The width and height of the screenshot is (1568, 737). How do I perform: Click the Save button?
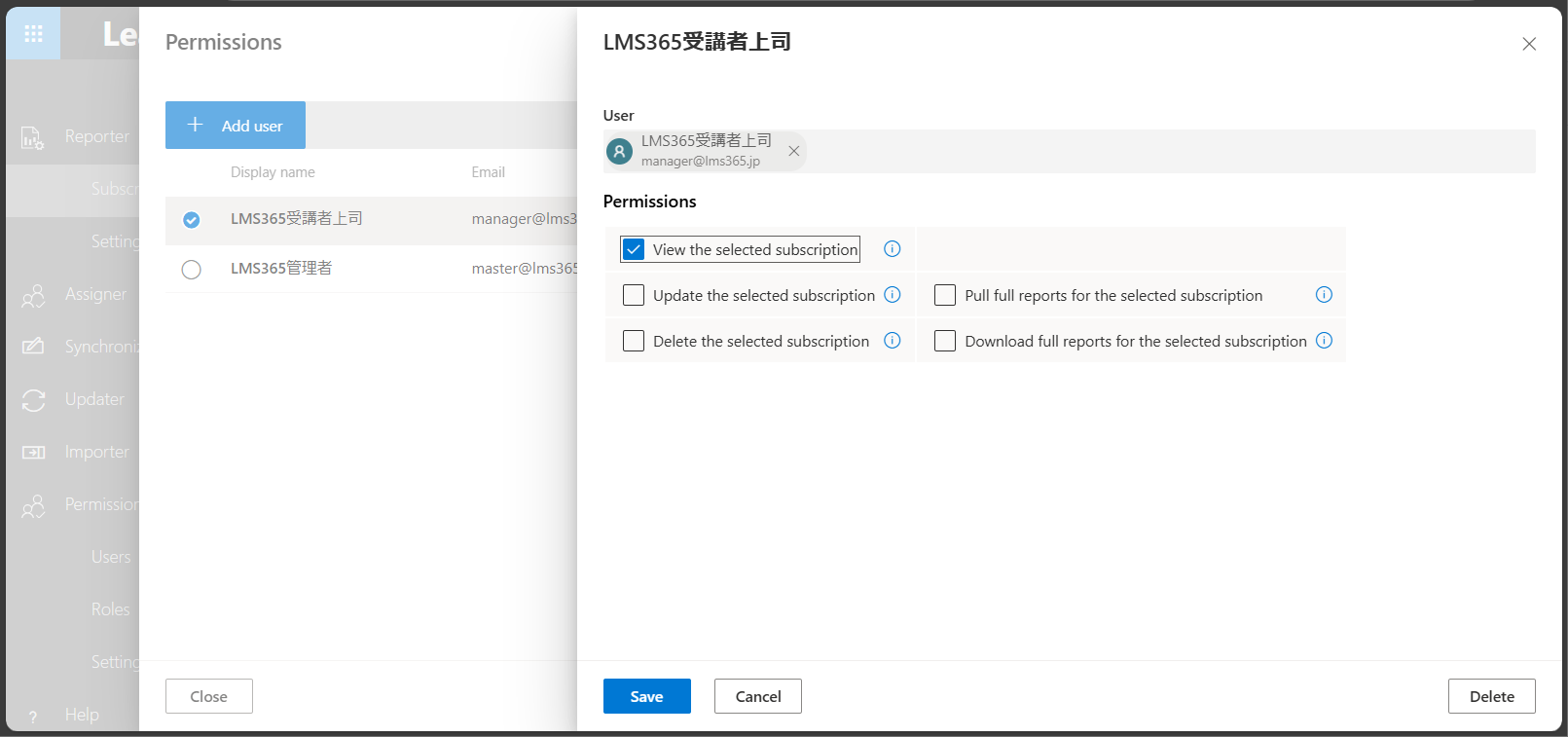(647, 696)
